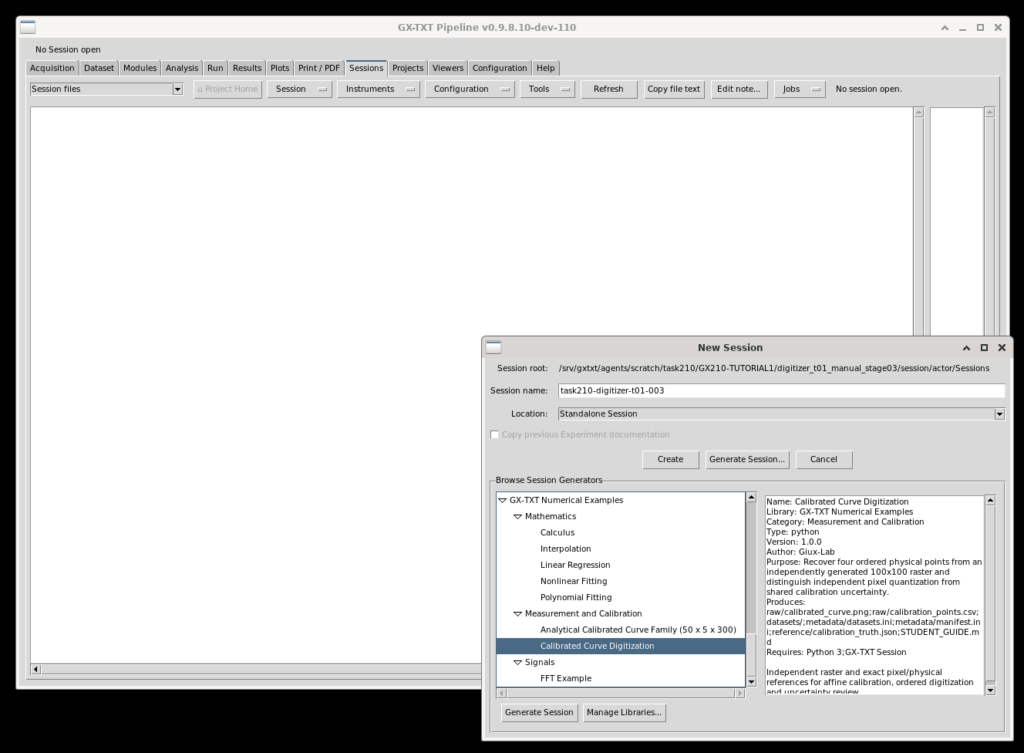Collapse the Signals tree branch

[x=518, y=662]
